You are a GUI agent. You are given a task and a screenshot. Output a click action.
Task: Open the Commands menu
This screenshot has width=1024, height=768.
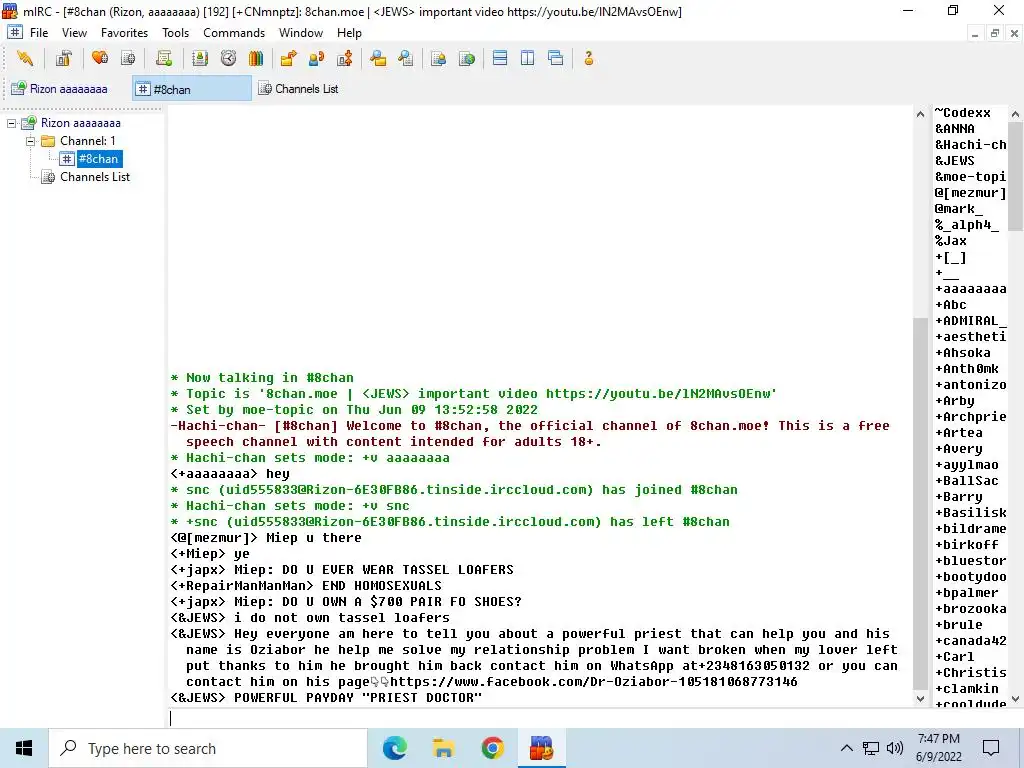234,33
